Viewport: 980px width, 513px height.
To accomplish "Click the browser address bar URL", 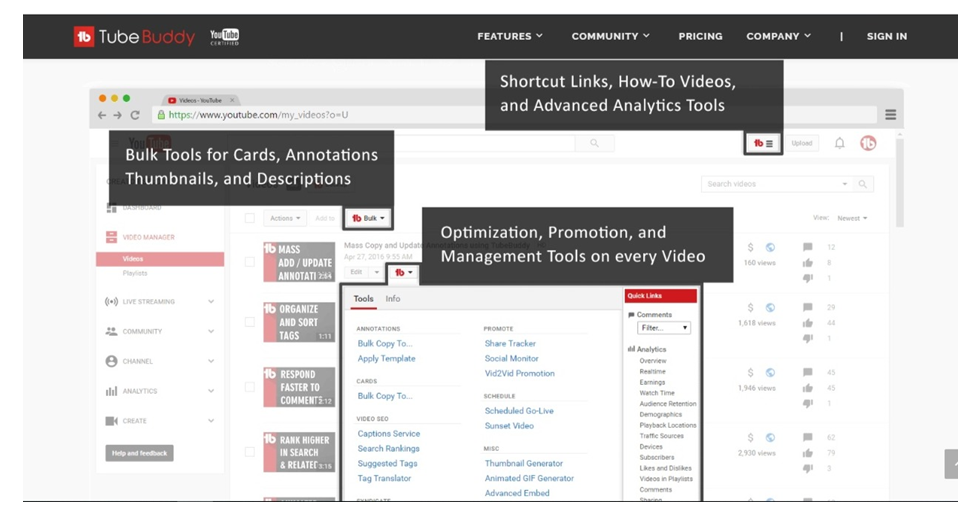I will (258, 115).
